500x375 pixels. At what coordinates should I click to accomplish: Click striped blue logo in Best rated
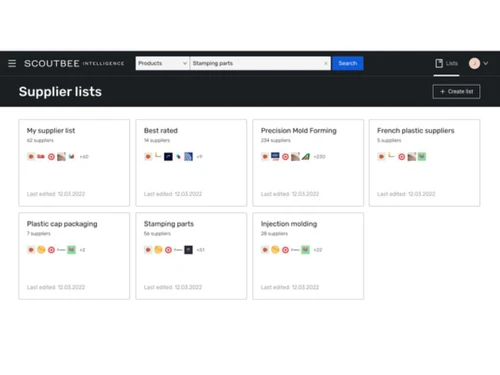click(188, 156)
